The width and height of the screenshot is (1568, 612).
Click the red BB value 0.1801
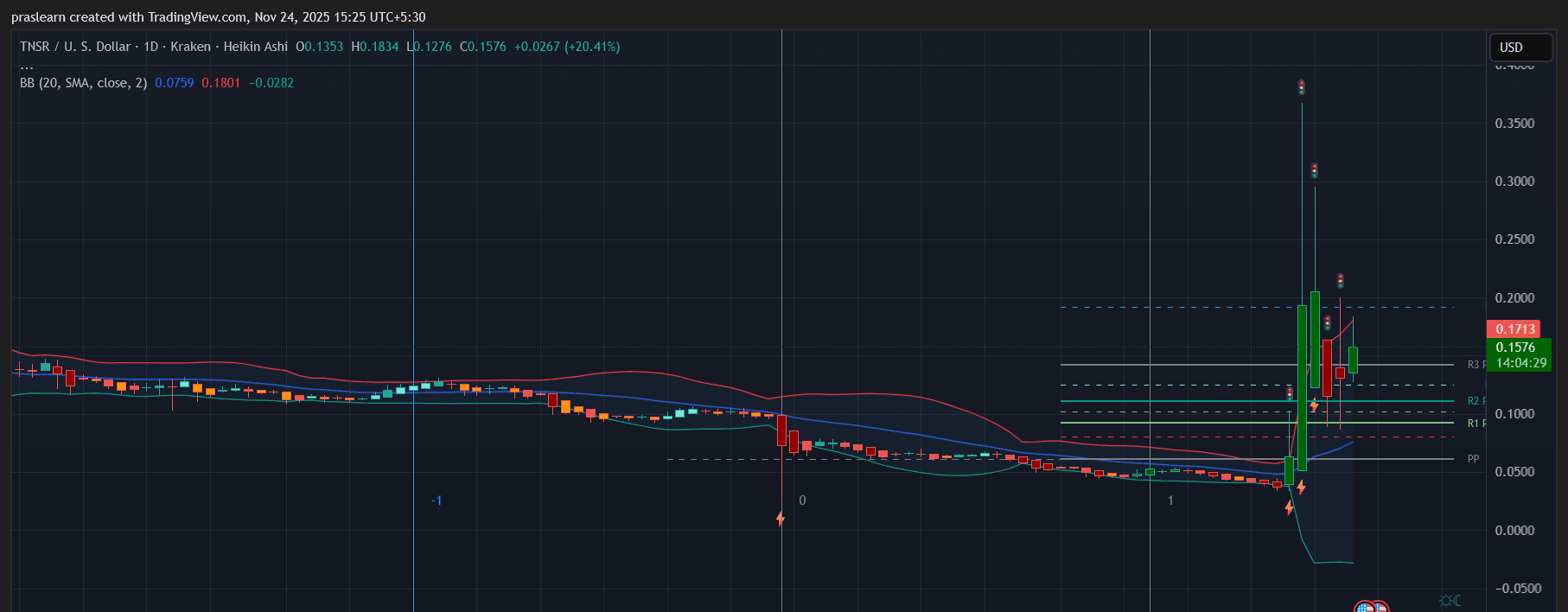[x=220, y=83]
